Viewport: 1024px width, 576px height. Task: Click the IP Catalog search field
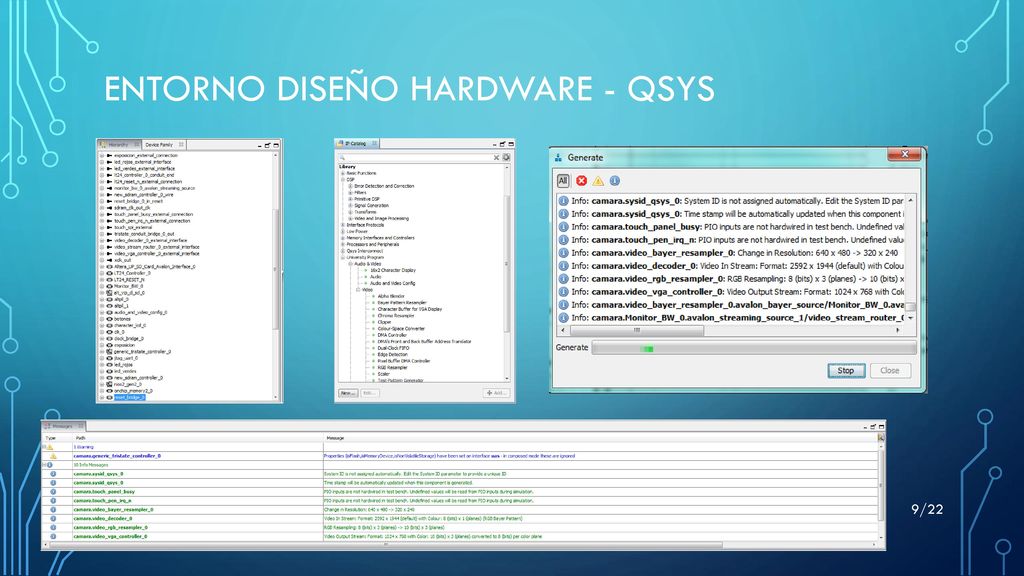coord(418,157)
